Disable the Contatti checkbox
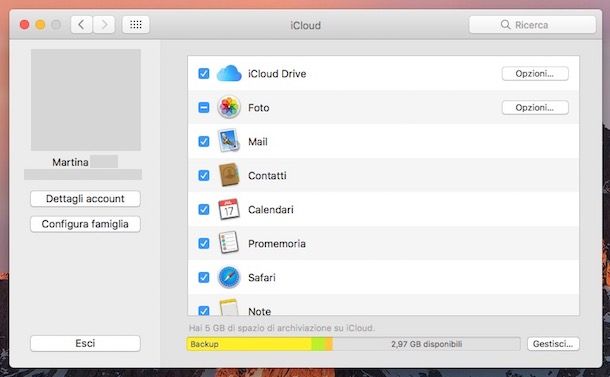Screen dimensions: 610x377 coord(204,175)
